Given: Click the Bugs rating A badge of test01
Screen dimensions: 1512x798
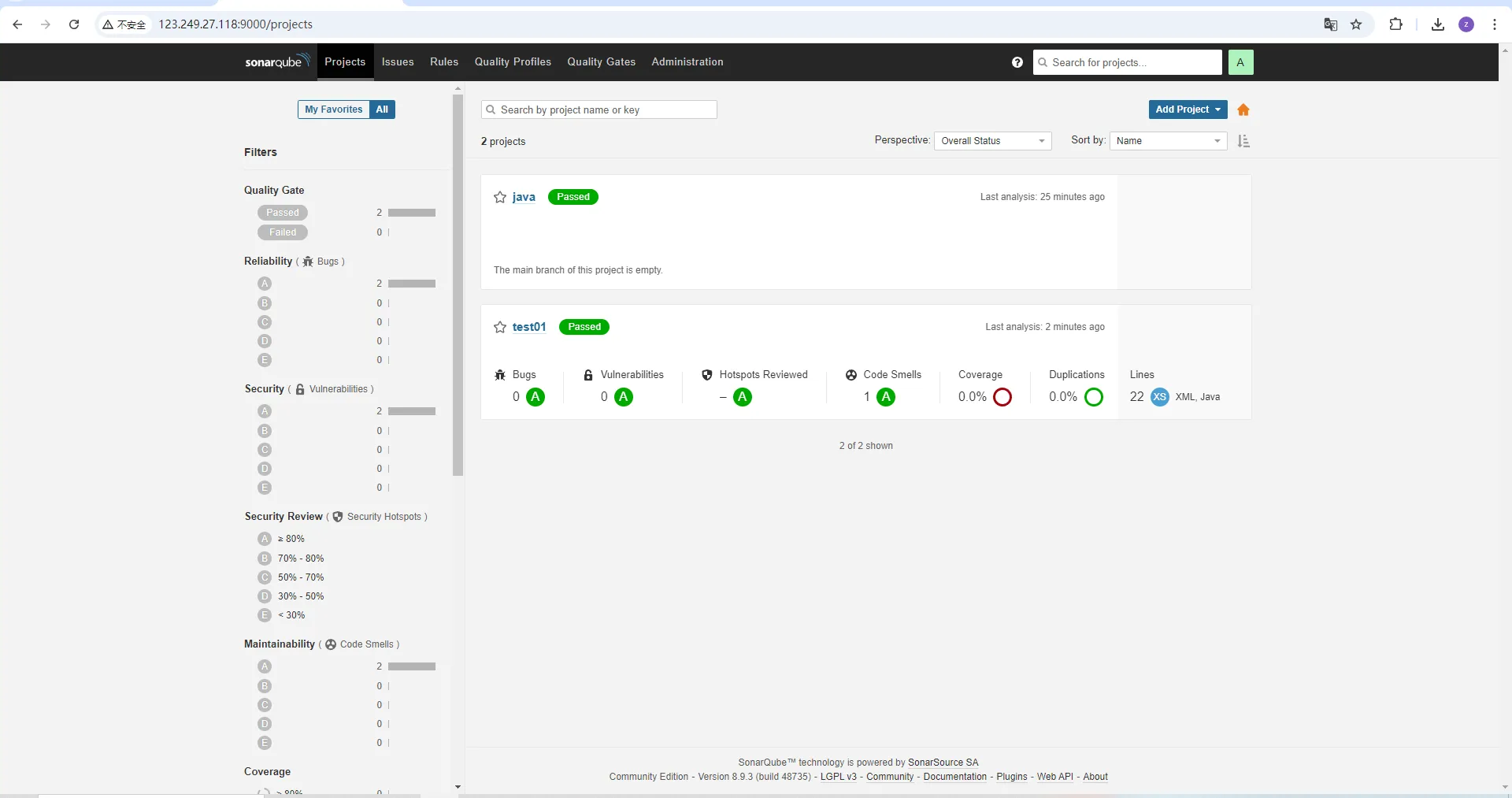Looking at the screenshot, I should pyautogui.click(x=535, y=397).
